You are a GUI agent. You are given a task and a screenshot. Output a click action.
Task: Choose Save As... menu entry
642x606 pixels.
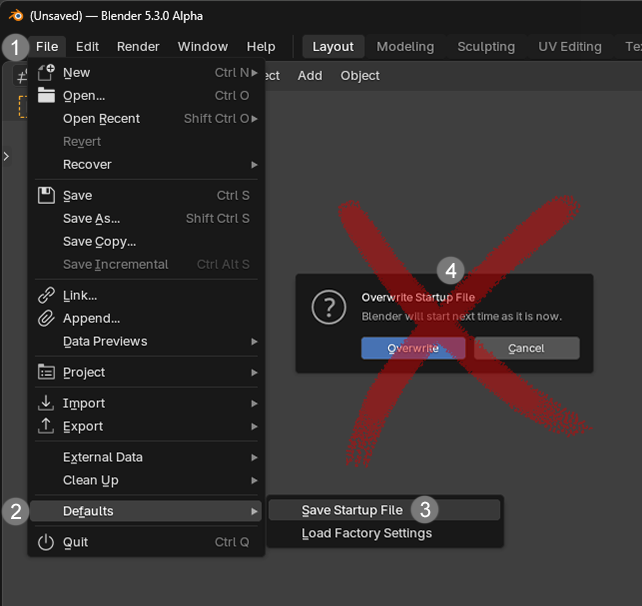[146, 218]
